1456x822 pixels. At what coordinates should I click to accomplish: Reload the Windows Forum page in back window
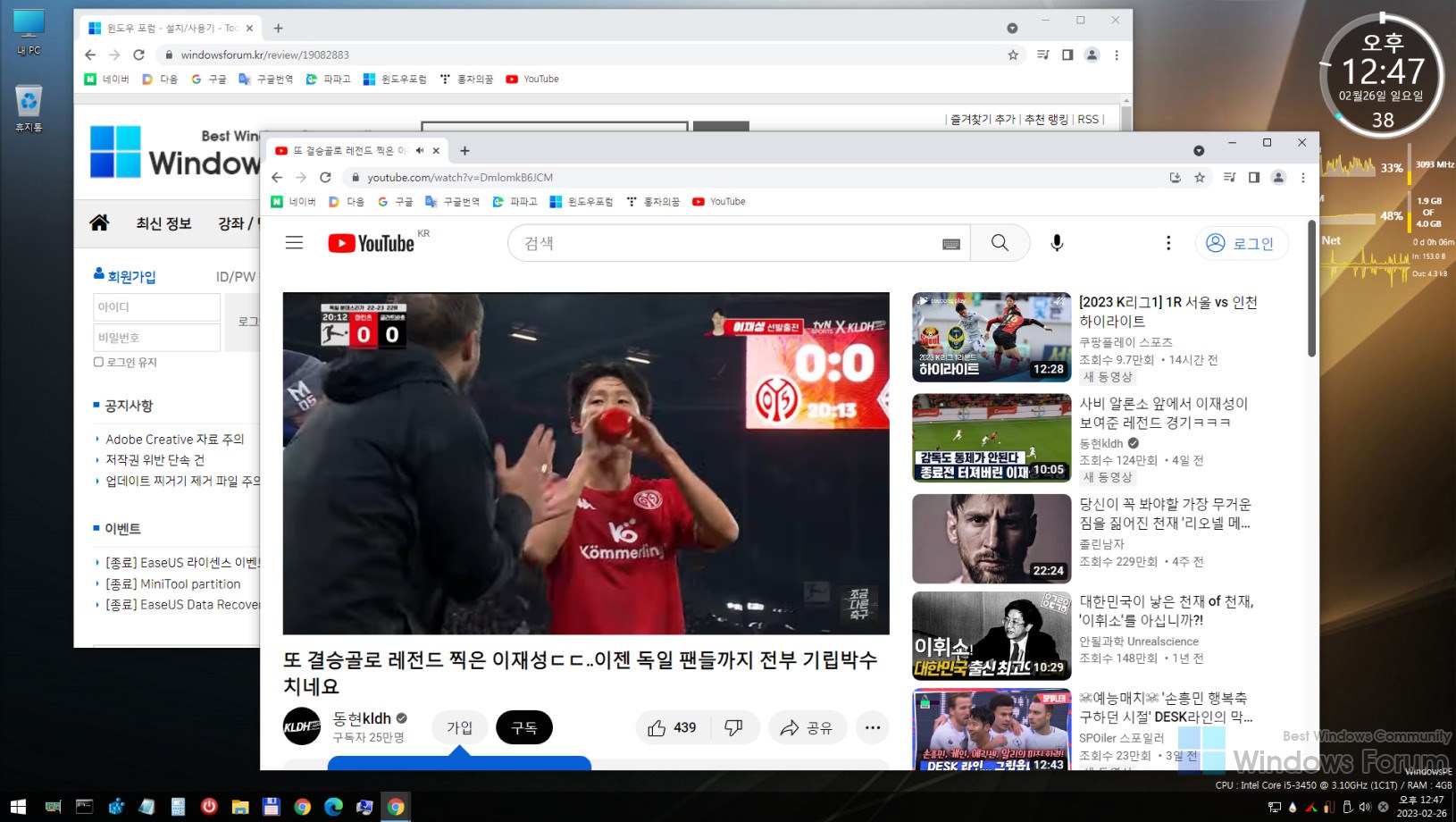pos(138,55)
